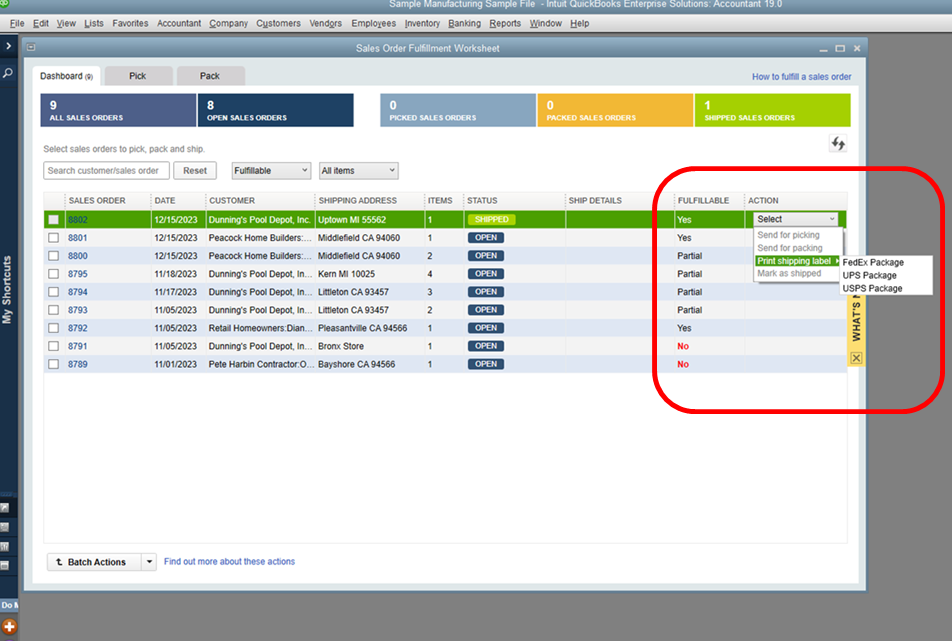The width and height of the screenshot is (952, 641).
Task: Open the Inventory menu
Action: [422, 23]
